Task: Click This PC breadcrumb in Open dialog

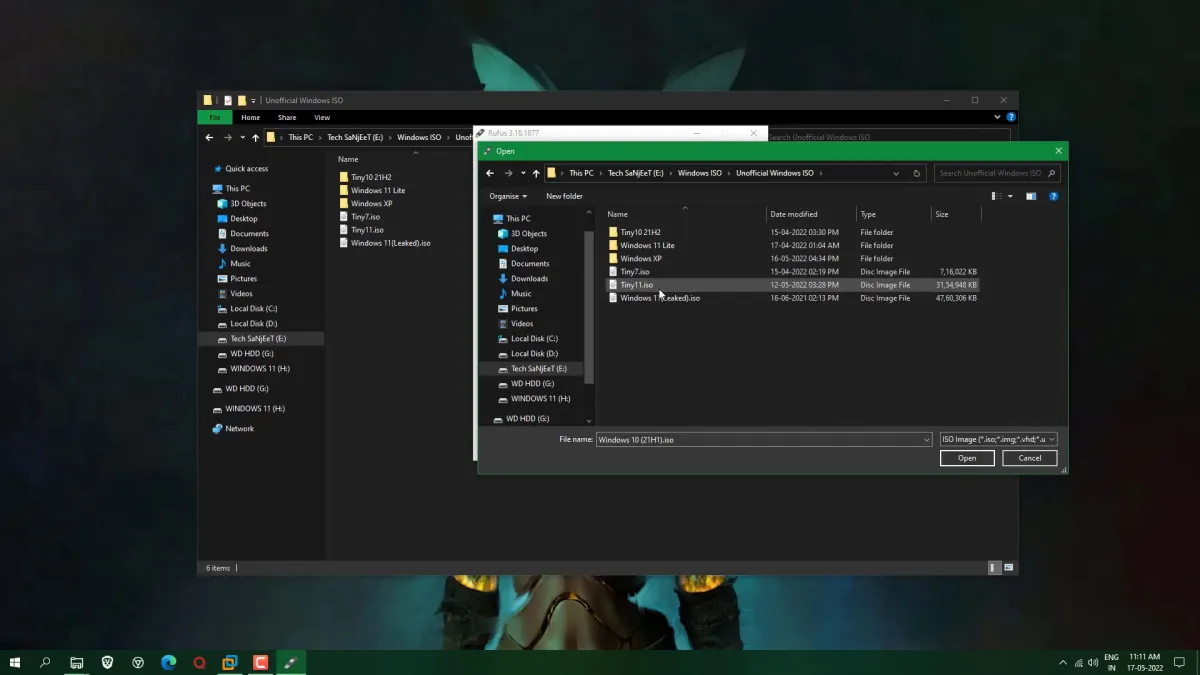Action: [x=581, y=173]
